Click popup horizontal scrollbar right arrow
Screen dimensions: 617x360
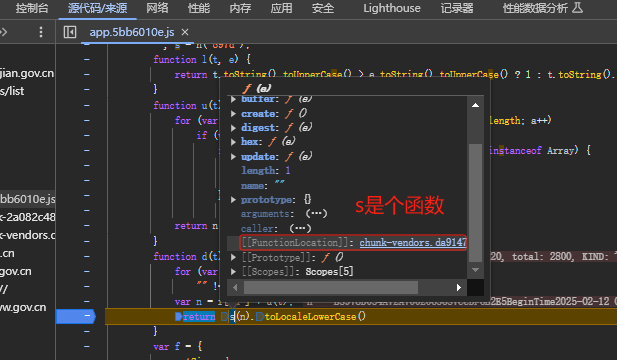[x=459, y=288]
